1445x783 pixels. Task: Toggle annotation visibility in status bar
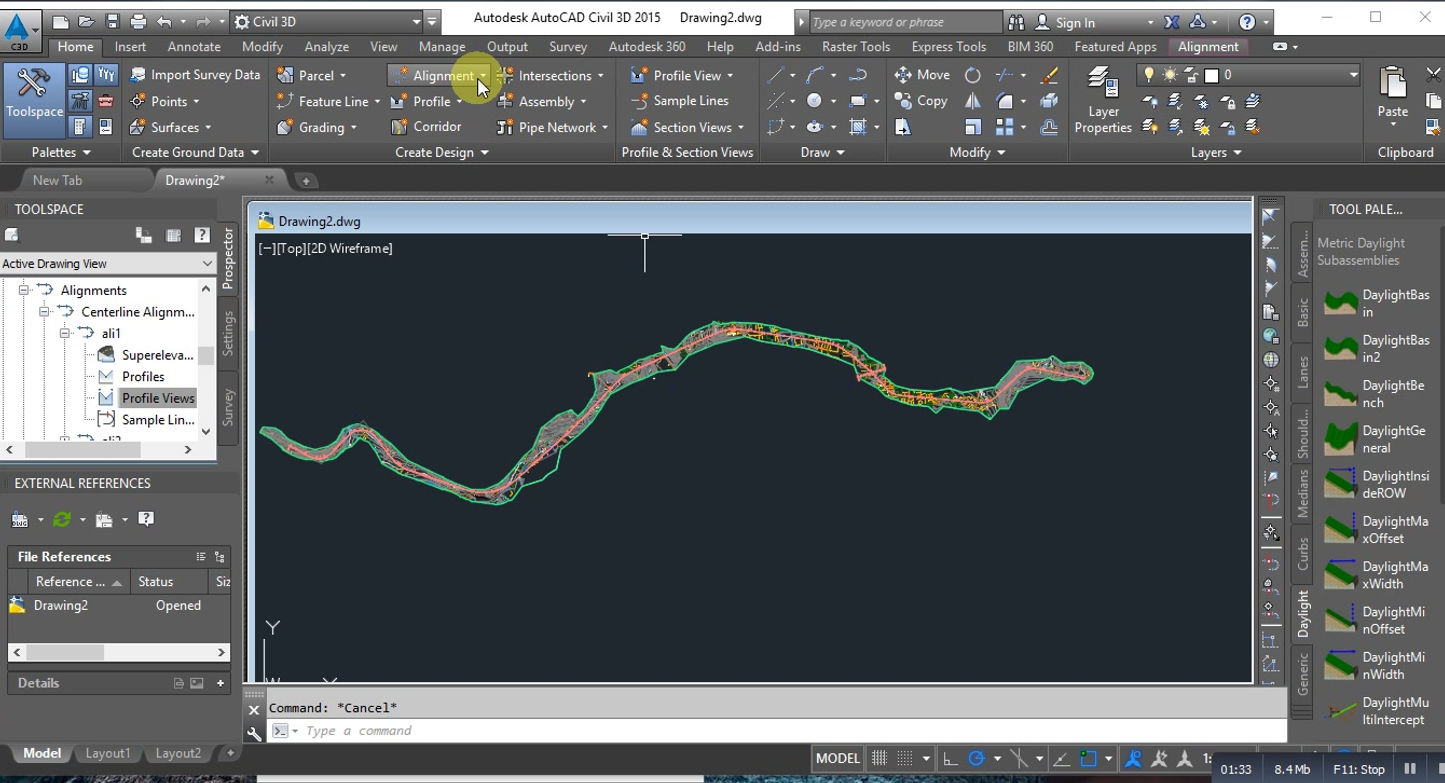(x=1134, y=758)
